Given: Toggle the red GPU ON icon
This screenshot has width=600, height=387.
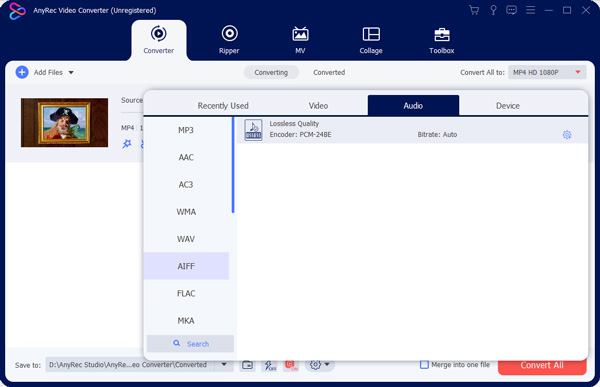Looking at the screenshot, I should click(x=291, y=365).
